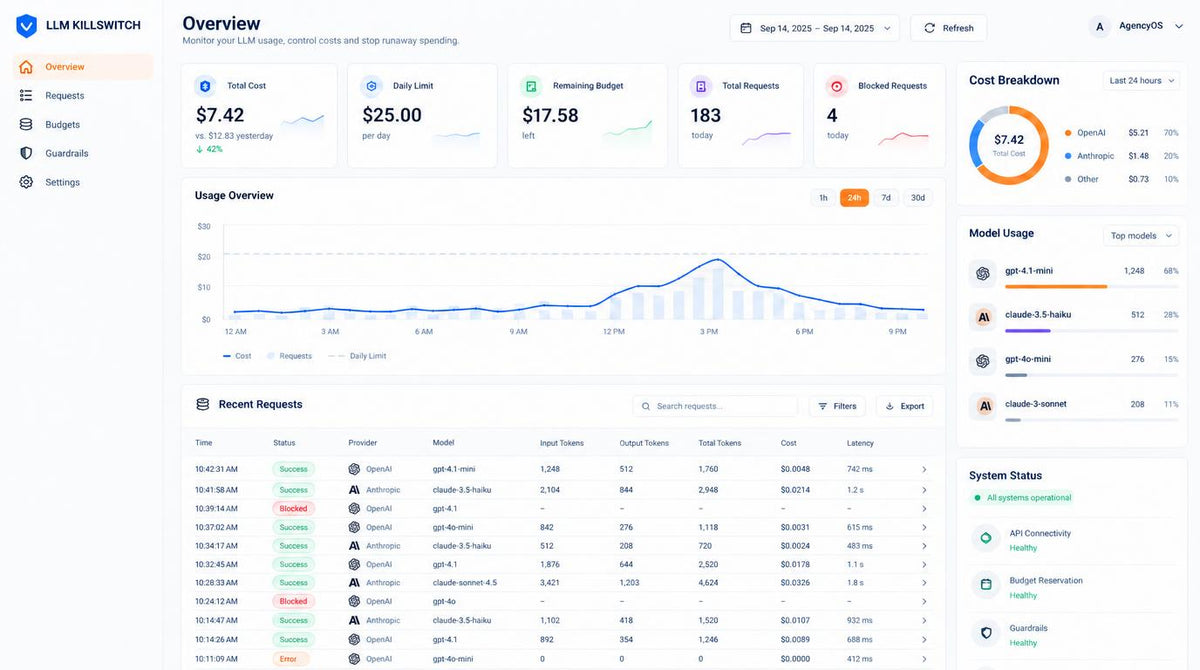Viewport: 1200px width, 670px height.
Task: Click the claude-3.5-haiku Anthropic logo in Model Usage
Action: tap(983, 317)
